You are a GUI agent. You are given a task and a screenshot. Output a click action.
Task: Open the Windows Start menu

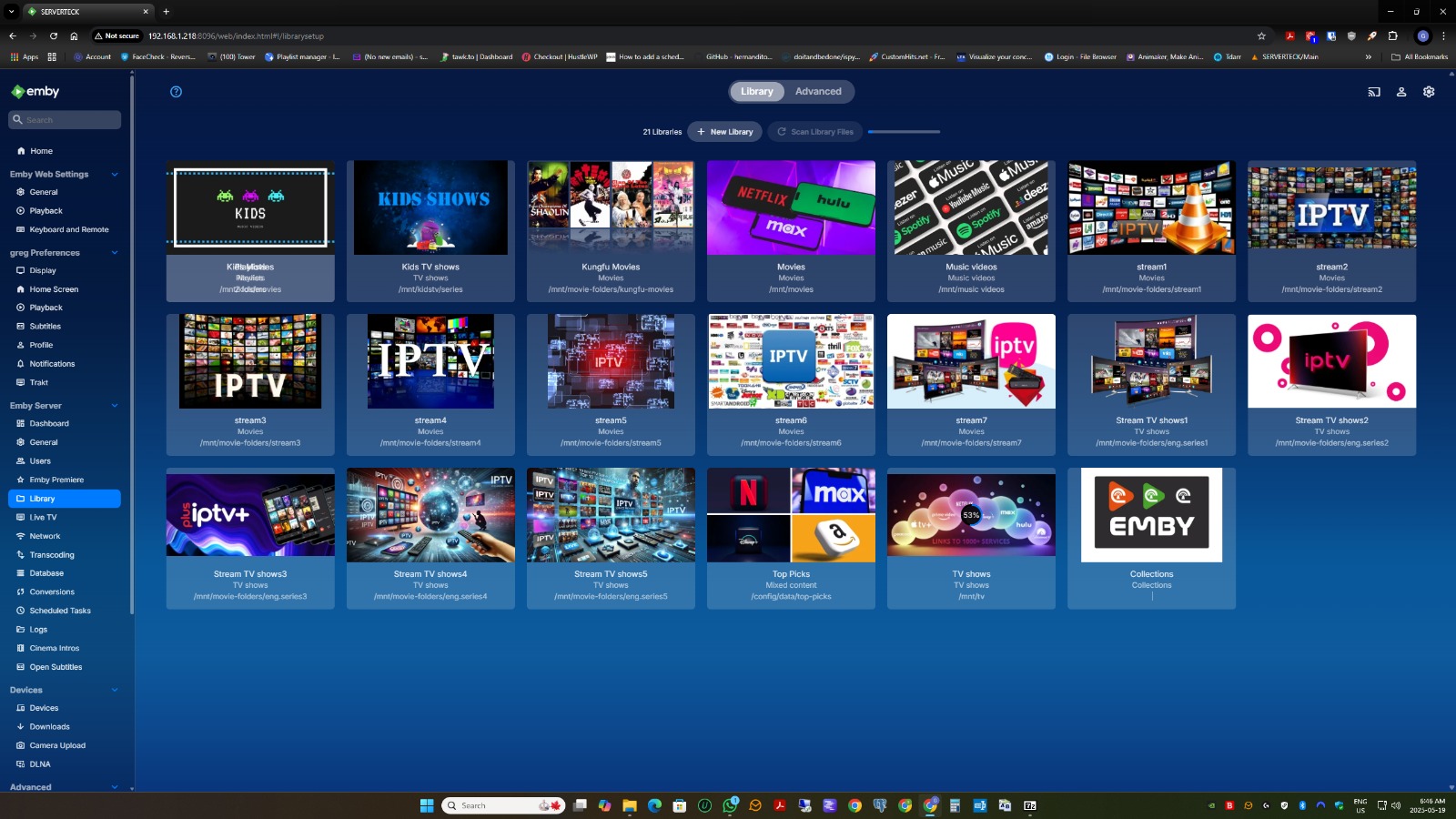427,805
